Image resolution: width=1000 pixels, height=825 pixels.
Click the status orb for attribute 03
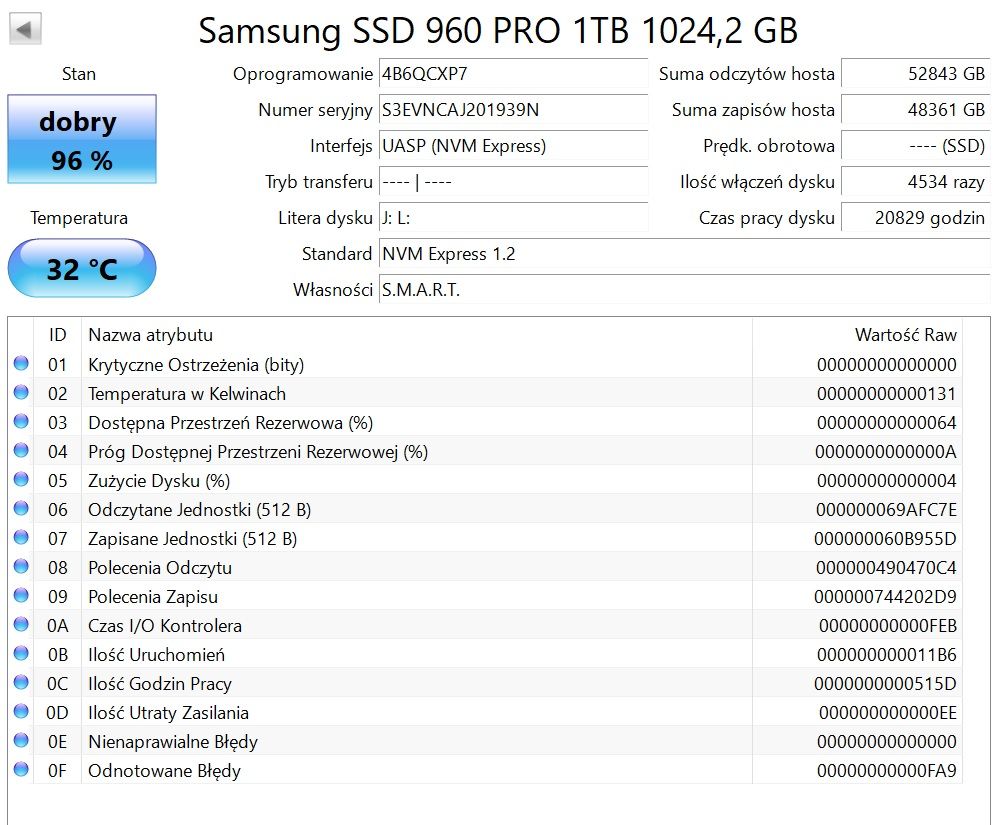coord(21,421)
